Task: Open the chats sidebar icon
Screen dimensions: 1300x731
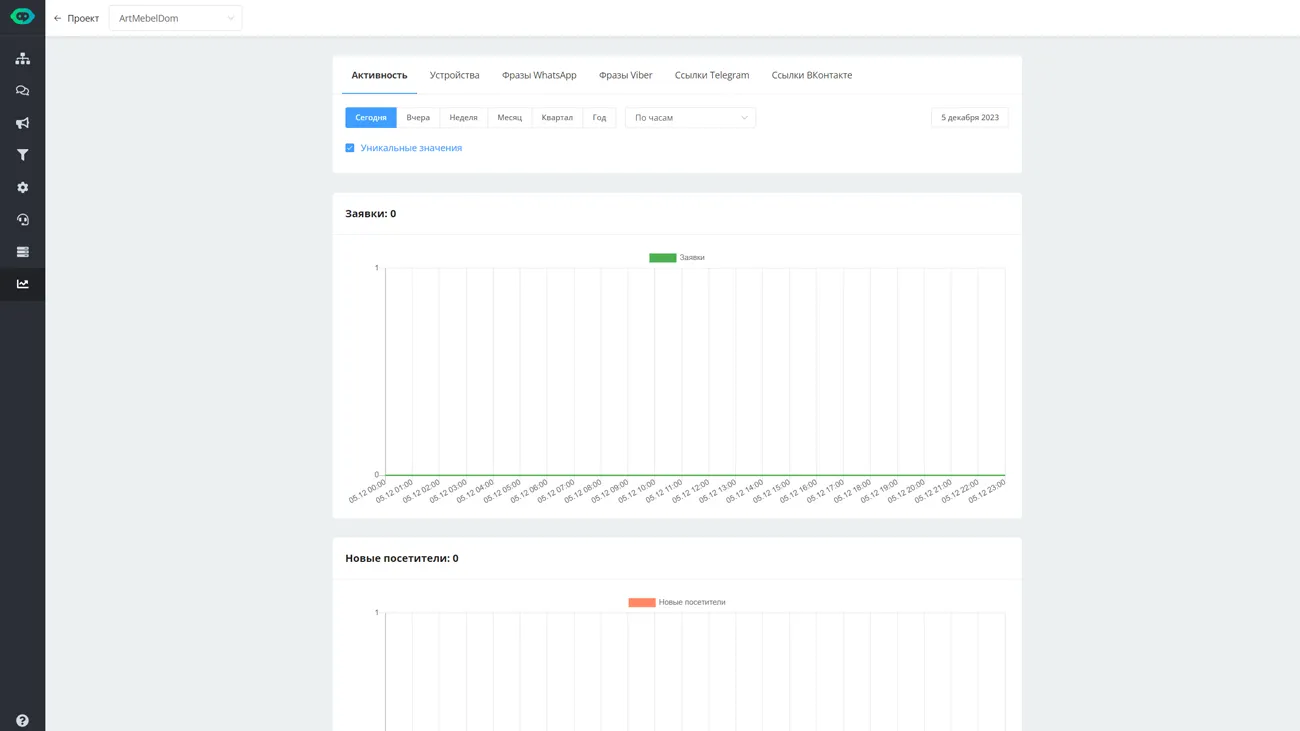Action: click(x=22, y=91)
